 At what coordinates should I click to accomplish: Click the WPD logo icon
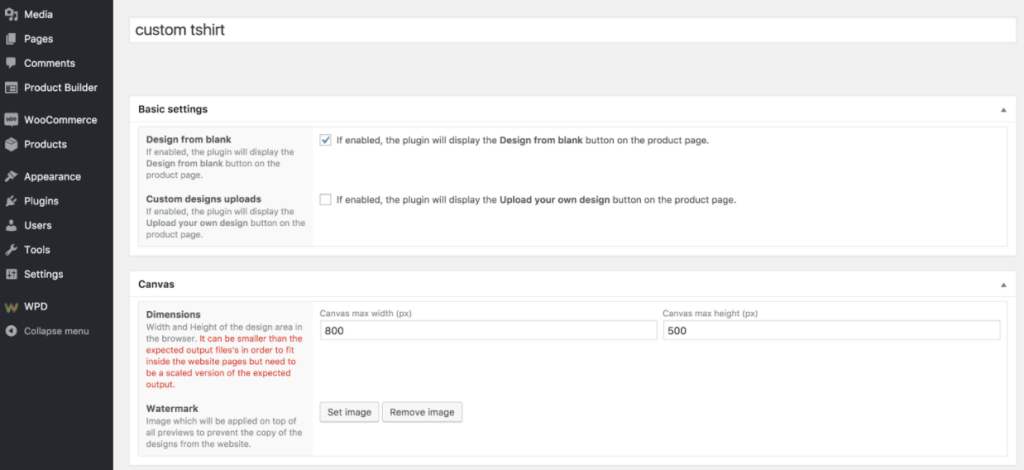11,307
